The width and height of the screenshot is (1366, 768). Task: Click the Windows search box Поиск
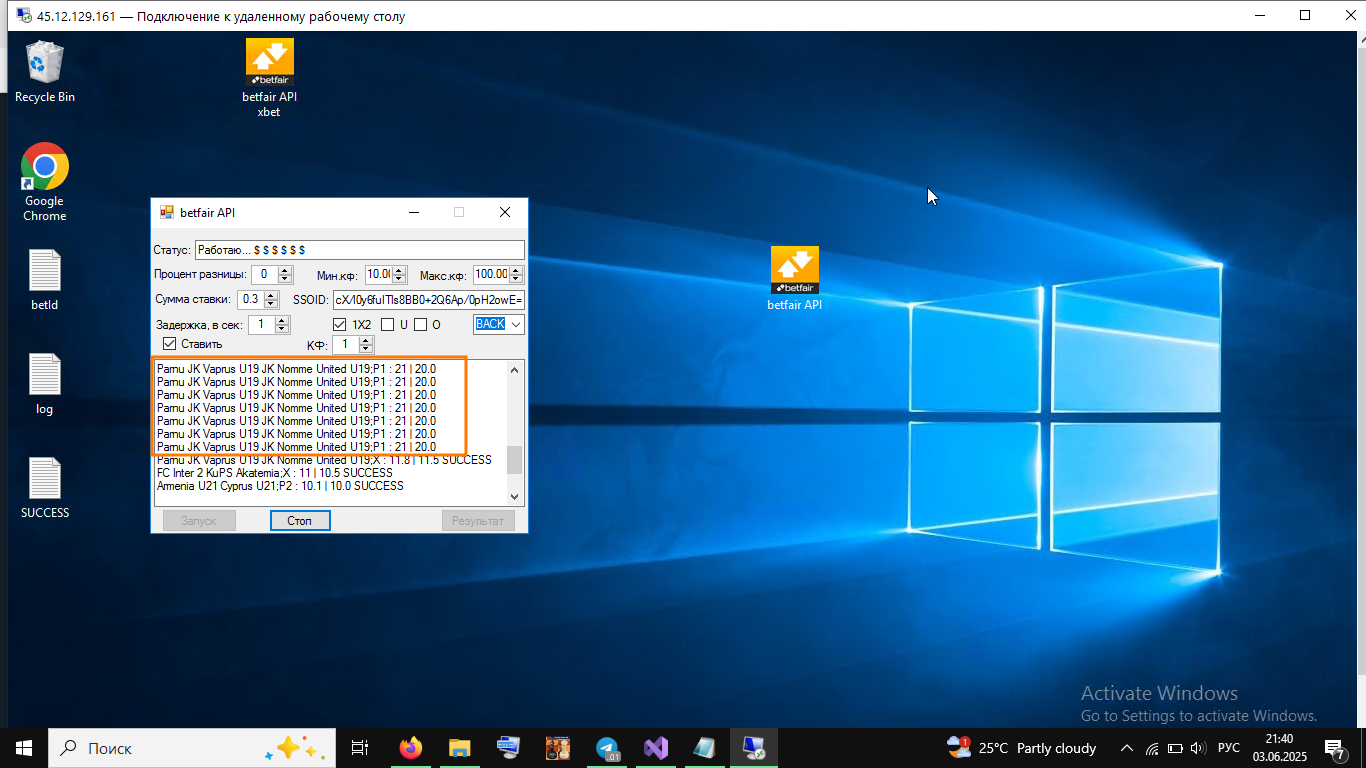tap(193, 747)
